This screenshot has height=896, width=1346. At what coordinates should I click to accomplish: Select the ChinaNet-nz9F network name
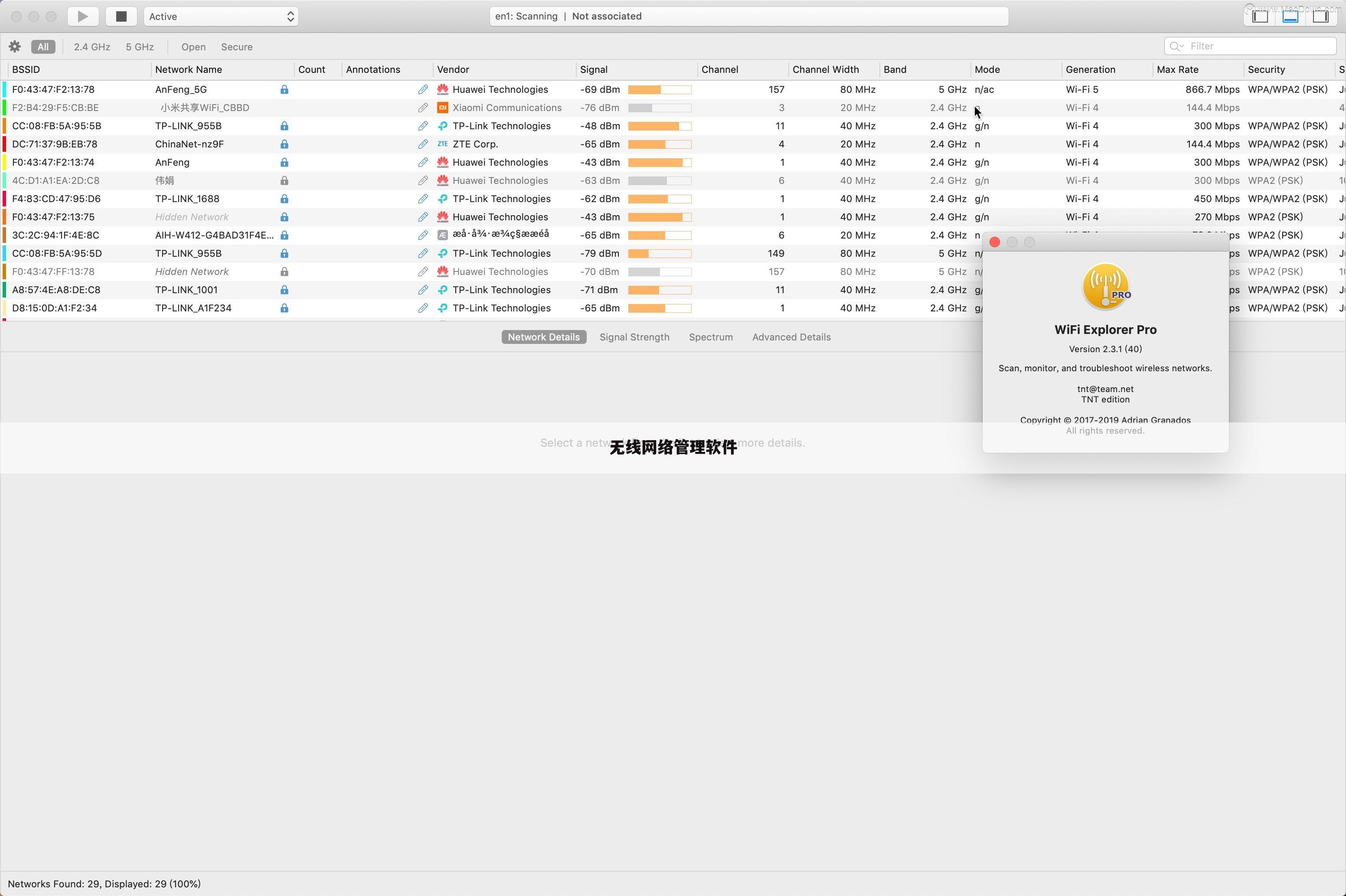click(x=189, y=144)
